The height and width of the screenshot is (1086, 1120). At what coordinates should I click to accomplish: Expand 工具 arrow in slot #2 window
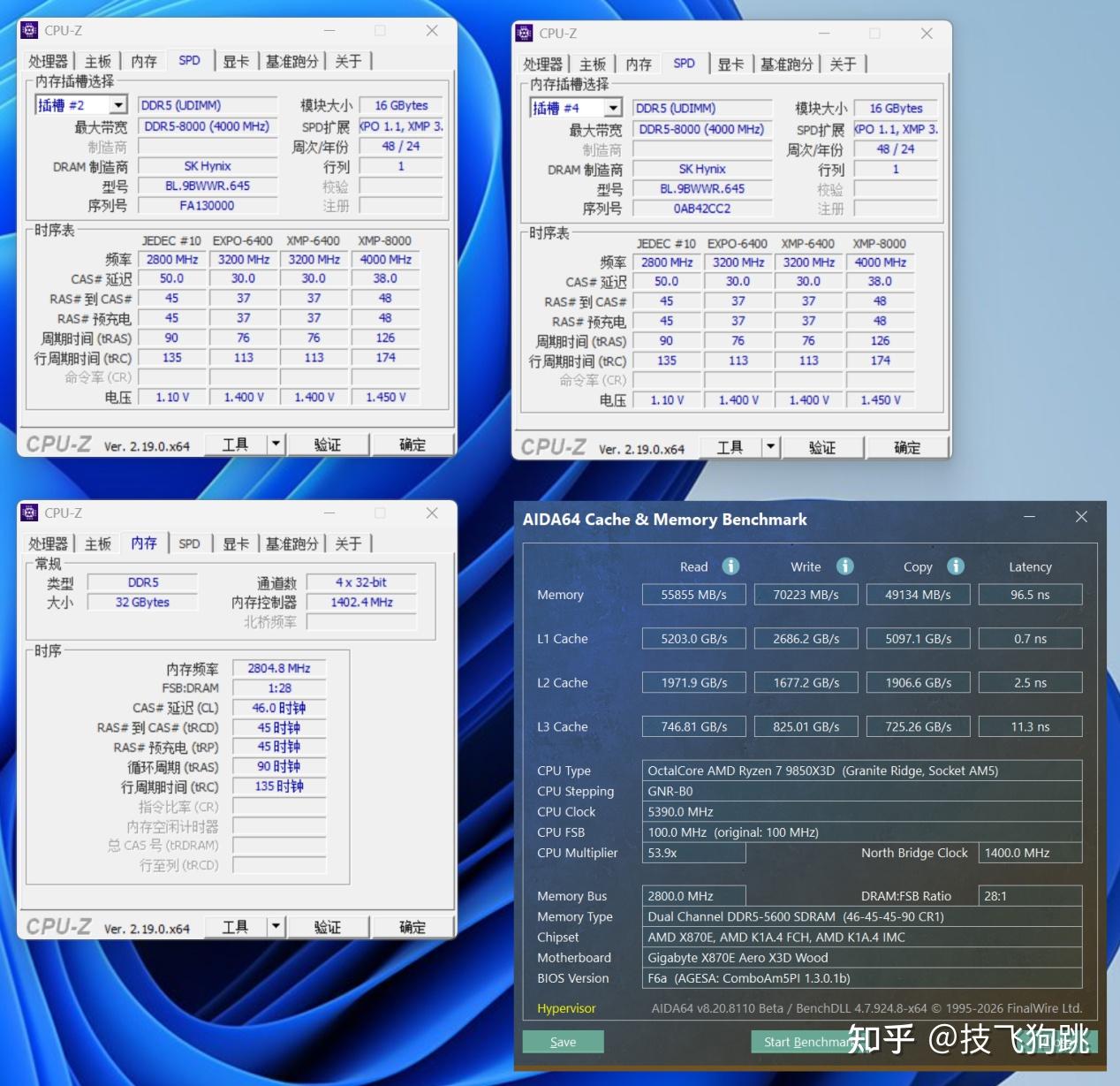click(x=276, y=444)
